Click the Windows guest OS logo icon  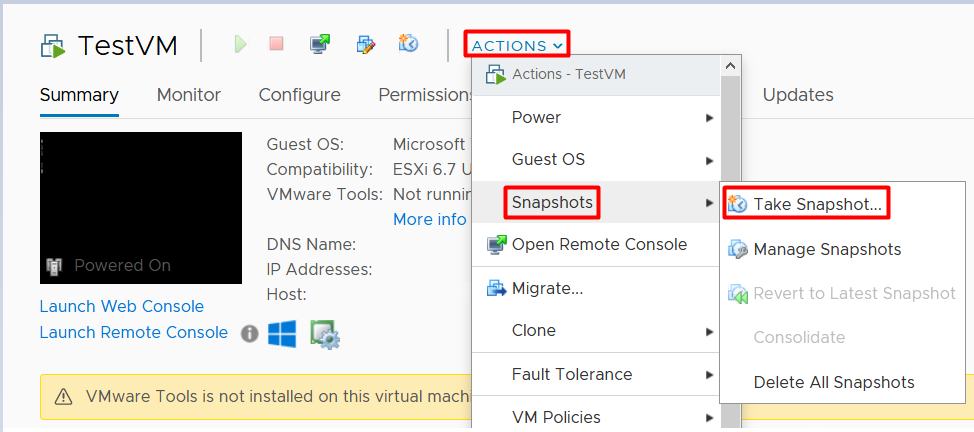(282, 334)
